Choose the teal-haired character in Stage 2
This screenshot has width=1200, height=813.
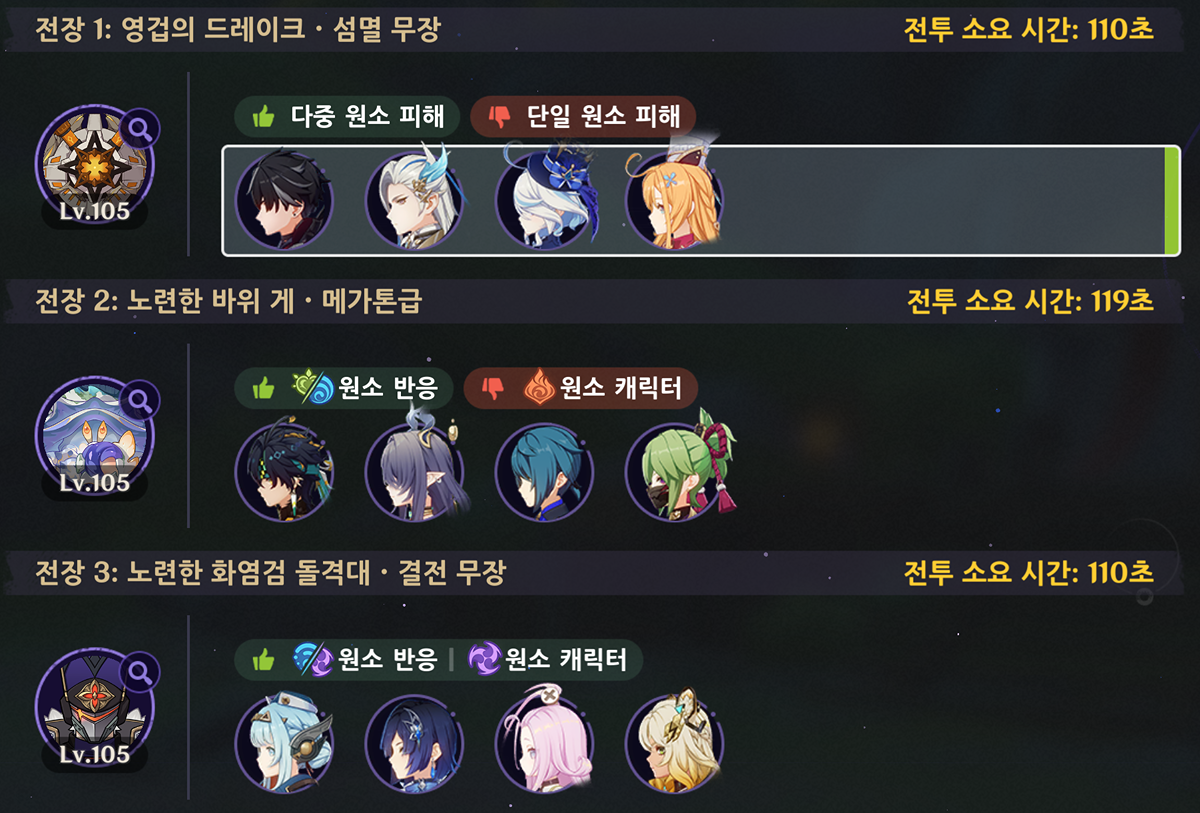(x=544, y=472)
